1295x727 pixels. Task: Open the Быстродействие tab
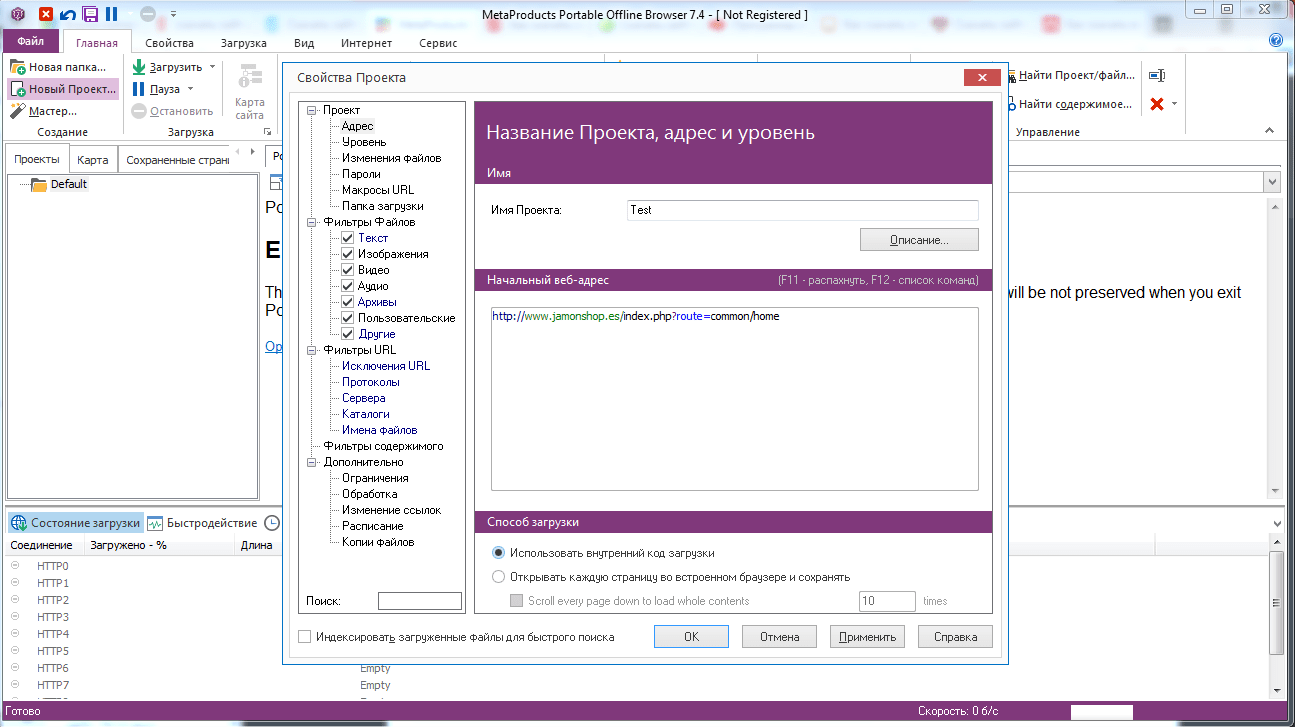202,523
